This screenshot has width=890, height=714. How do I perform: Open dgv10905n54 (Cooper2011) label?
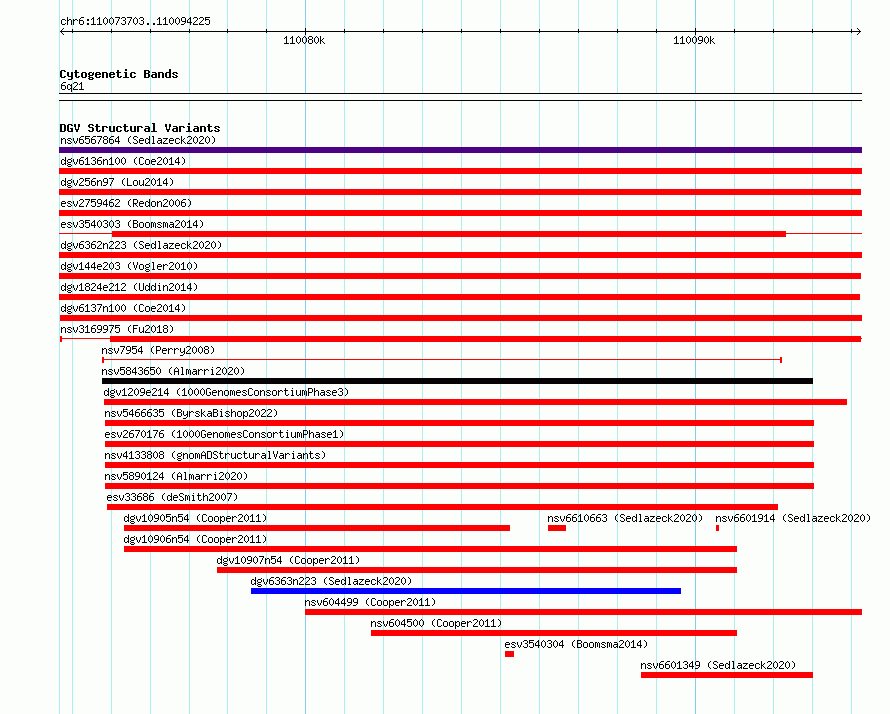click(x=195, y=518)
